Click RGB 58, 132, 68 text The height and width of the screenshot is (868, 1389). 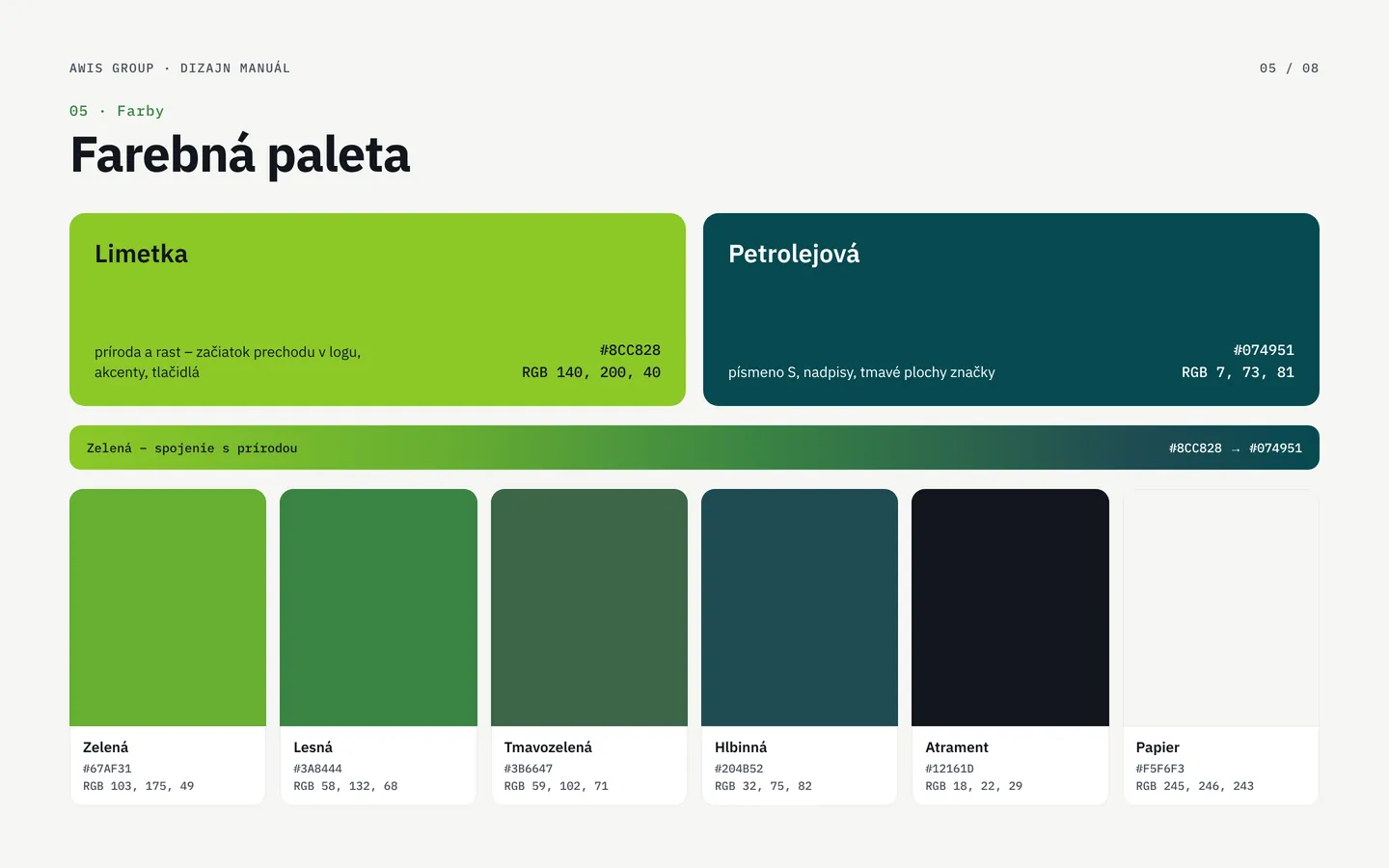point(345,786)
